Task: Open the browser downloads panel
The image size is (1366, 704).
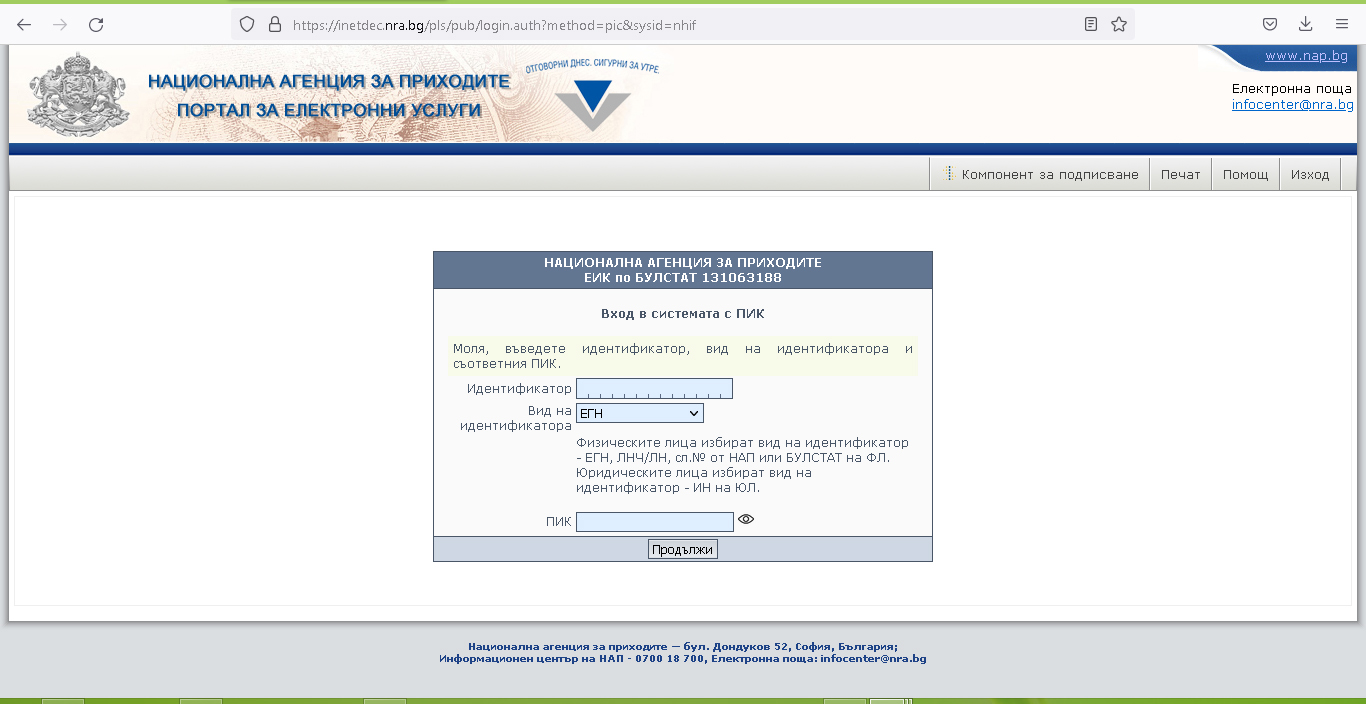Action: [x=1305, y=25]
